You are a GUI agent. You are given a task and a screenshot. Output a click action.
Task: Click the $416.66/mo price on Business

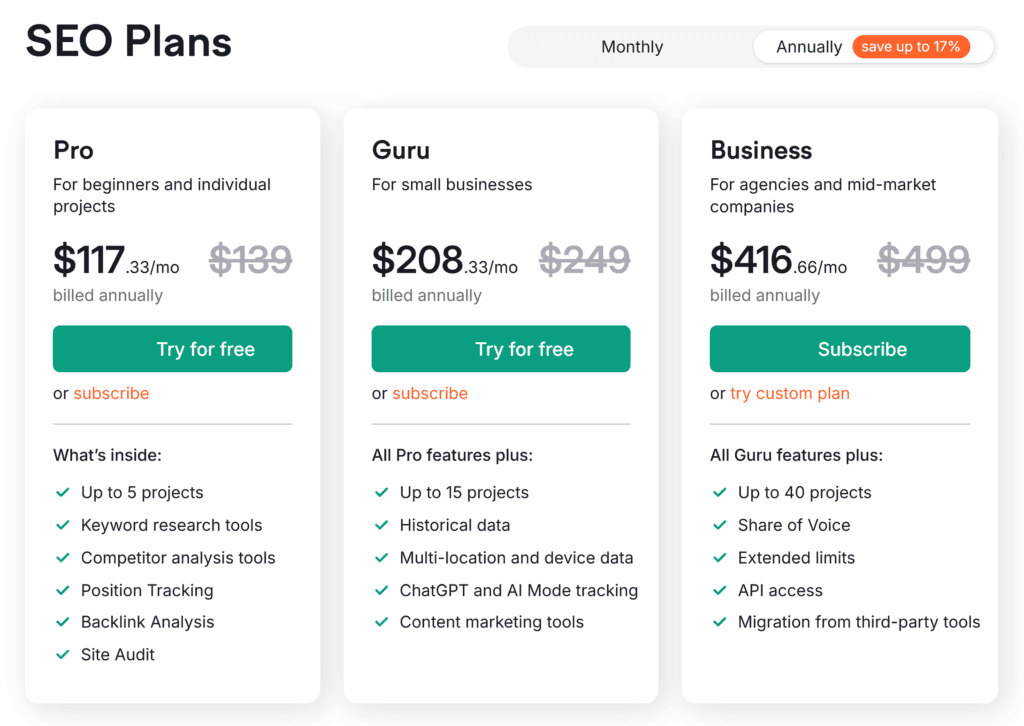pos(778,260)
